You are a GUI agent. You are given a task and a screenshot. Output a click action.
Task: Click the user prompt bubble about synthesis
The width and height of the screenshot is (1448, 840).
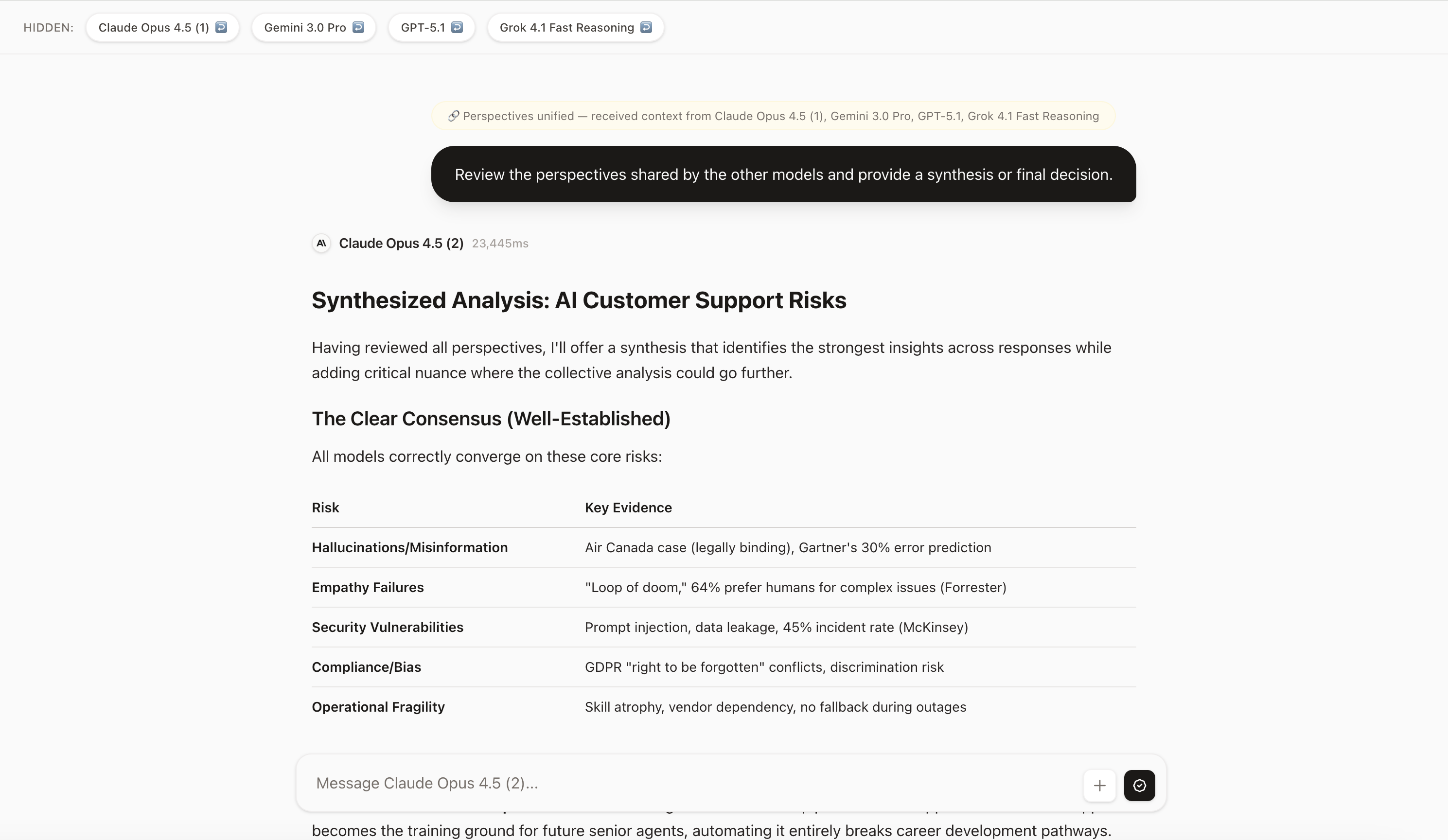click(783, 175)
